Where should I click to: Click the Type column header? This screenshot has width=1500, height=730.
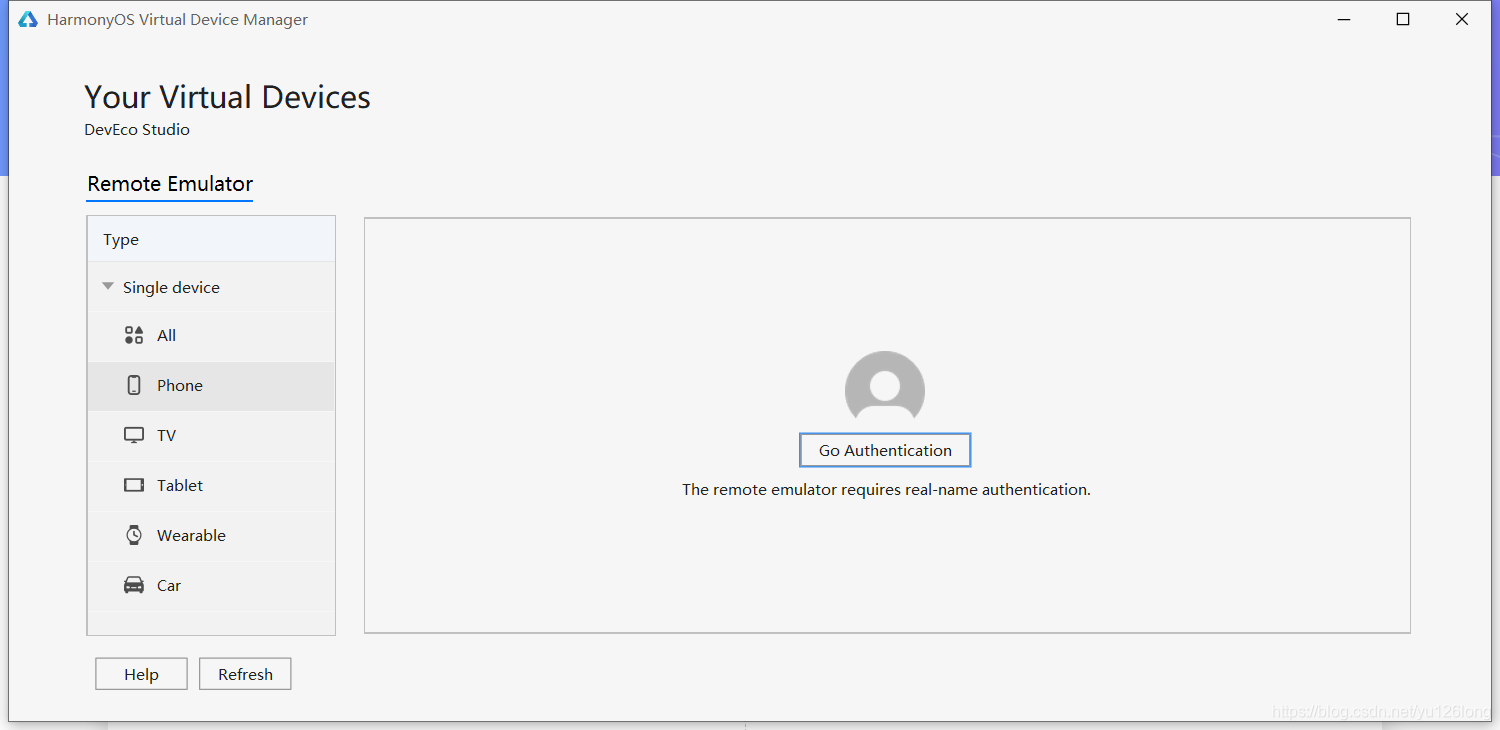click(x=211, y=239)
